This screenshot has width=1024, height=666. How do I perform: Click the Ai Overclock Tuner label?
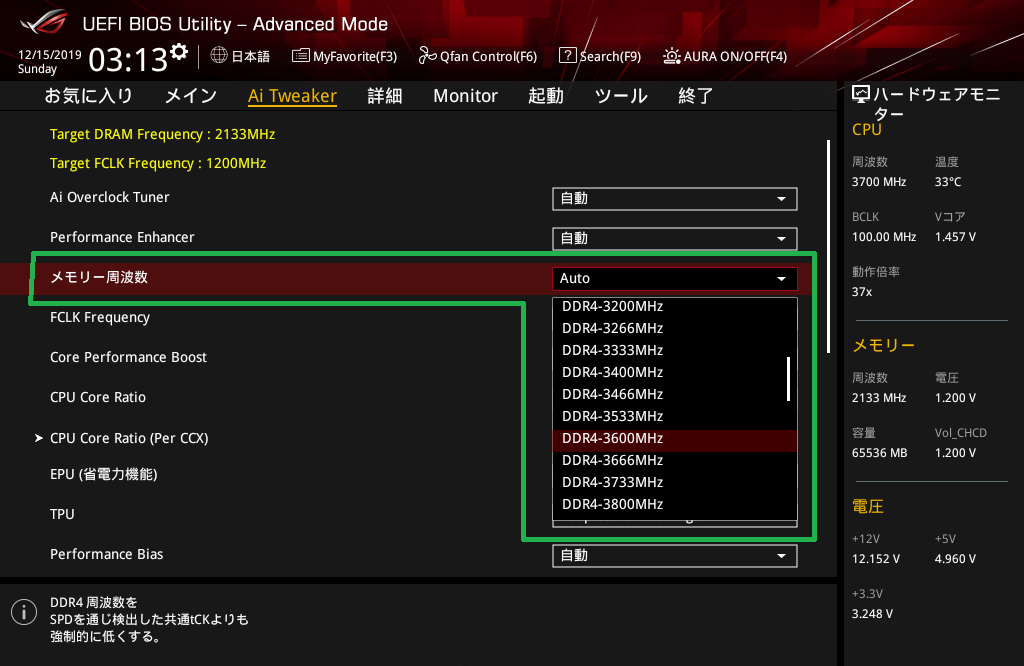coord(110,197)
